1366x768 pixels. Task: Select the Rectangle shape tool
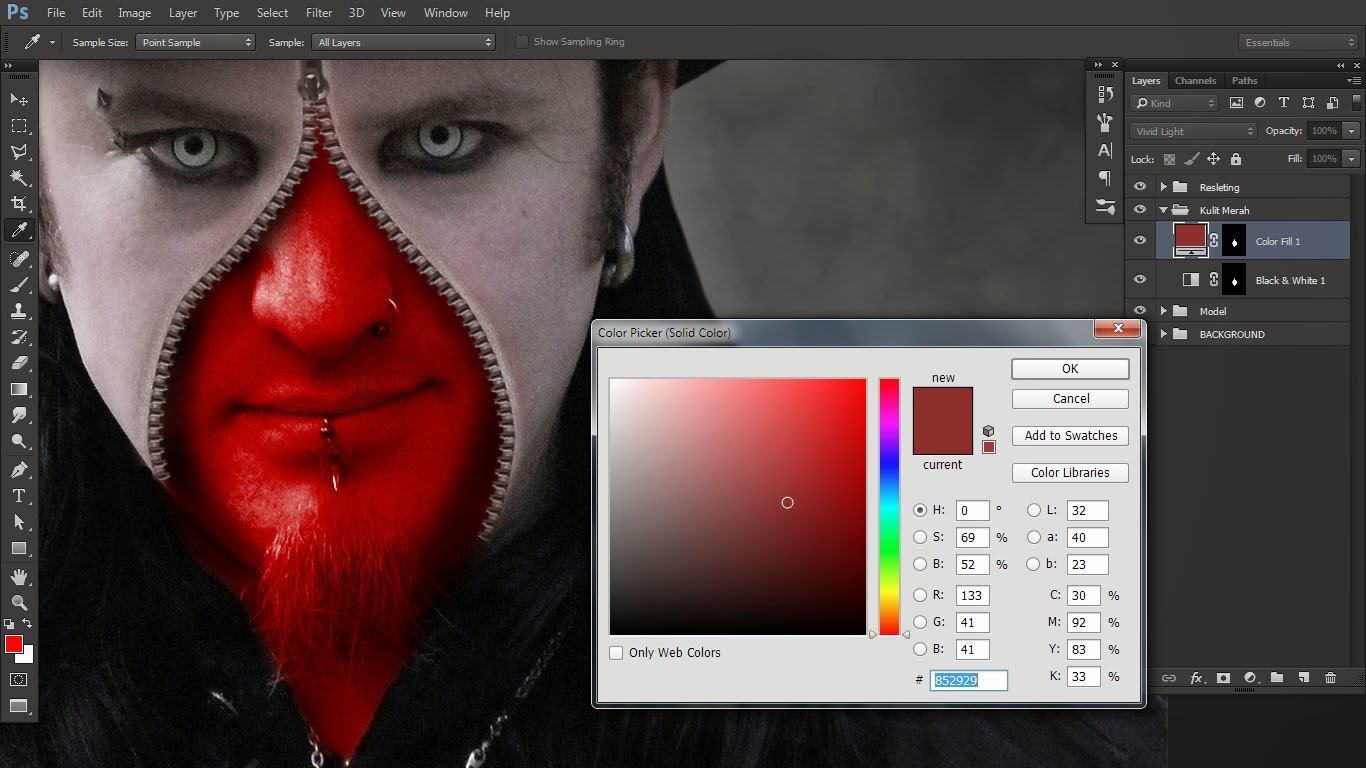click(x=19, y=548)
